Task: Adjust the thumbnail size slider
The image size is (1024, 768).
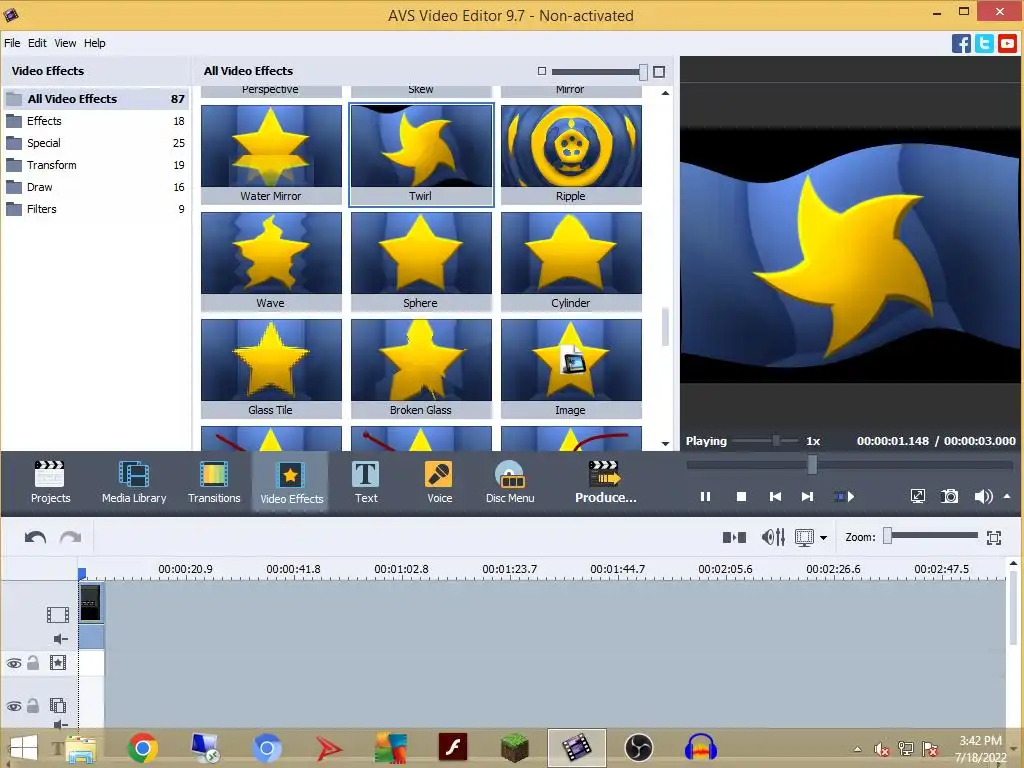Action: [x=643, y=72]
